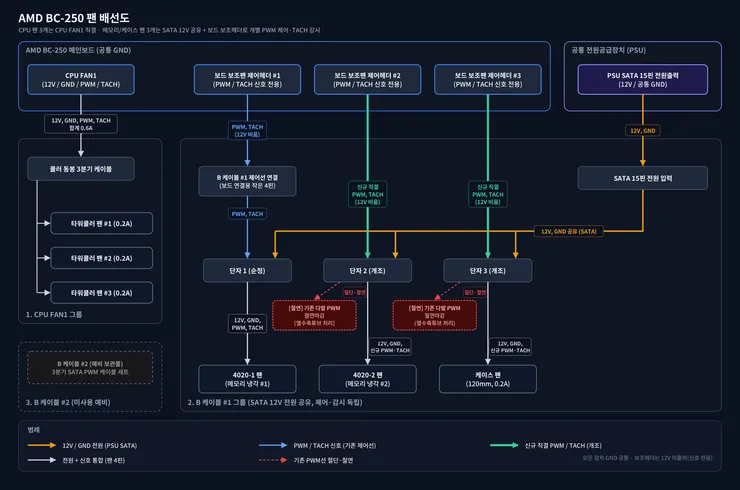Click the '12V, GND 공유 (SATA)' edge label
This screenshot has height=490, width=740.
(569, 231)
